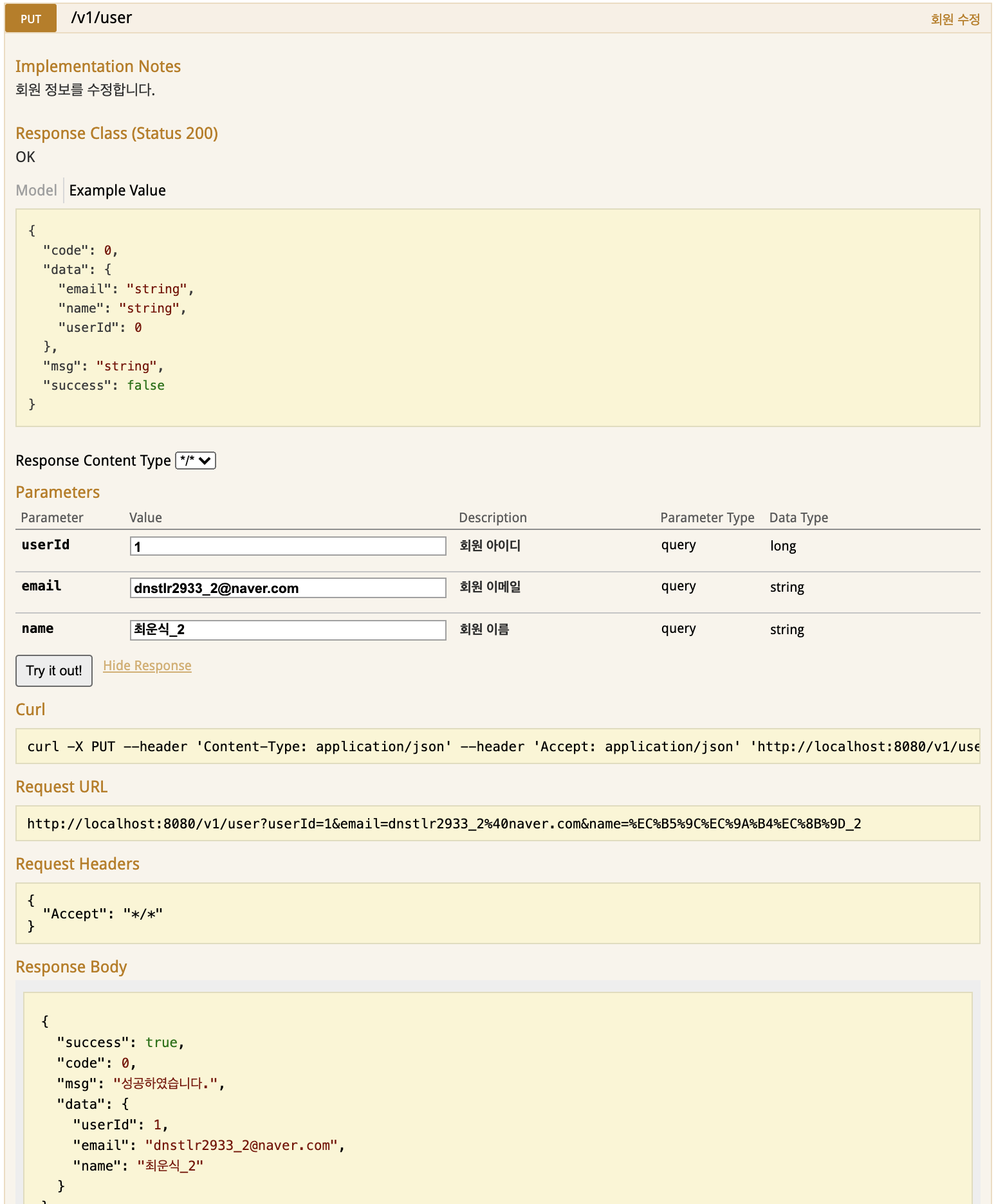Click the email value input field
Screen dimensions: 996x1204
click(x=288, y=588)
